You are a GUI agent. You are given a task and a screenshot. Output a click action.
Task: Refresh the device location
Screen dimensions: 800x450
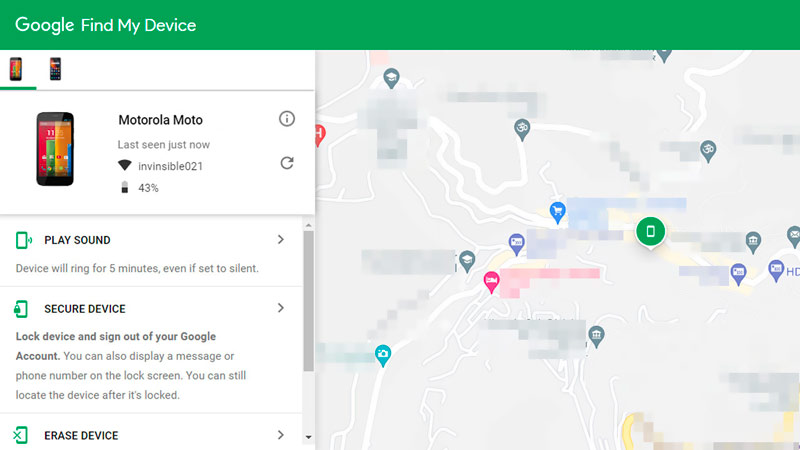(x=287, y=163)
